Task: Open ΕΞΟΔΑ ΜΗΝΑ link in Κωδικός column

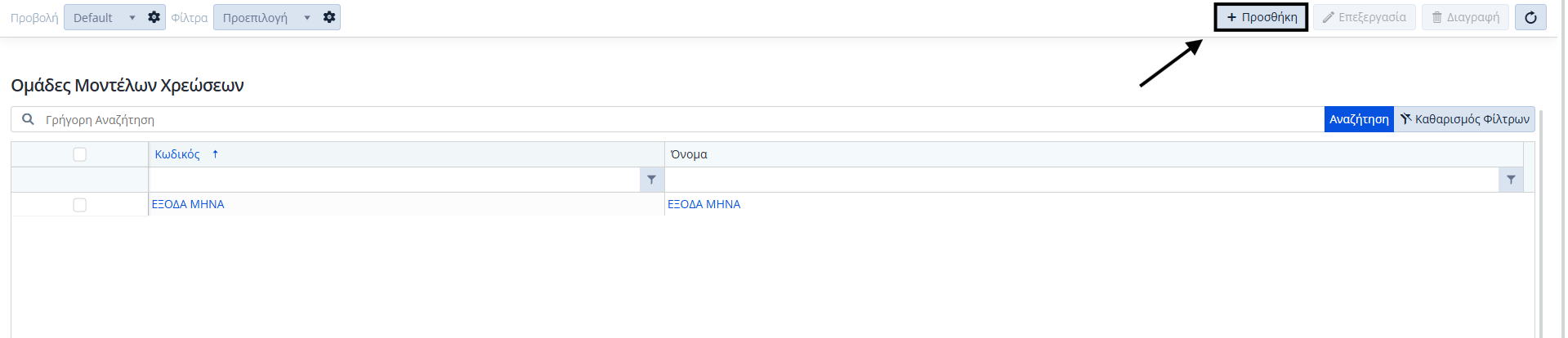Action: click(x=188, y=204)
